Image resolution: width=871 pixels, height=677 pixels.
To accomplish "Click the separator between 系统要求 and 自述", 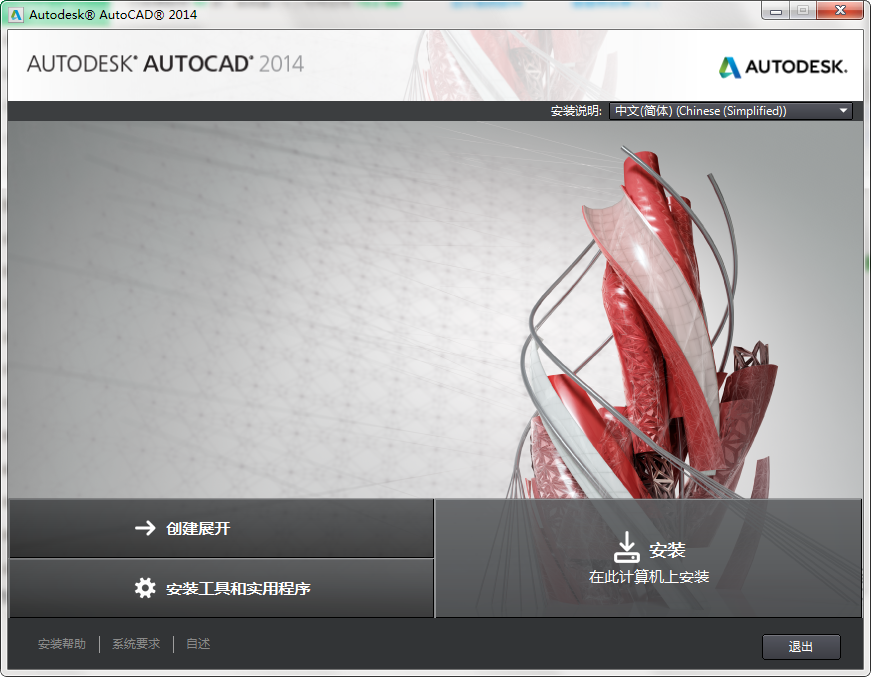I will (172, 644).
